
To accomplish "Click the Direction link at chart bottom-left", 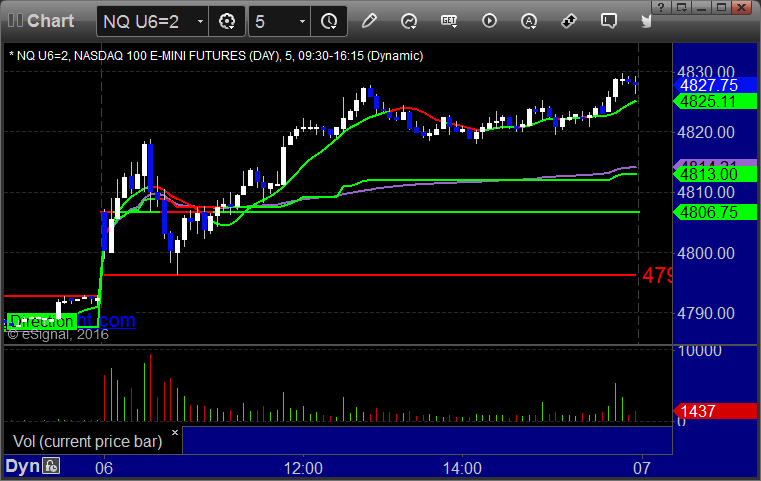I will click(x=41, y=321).
